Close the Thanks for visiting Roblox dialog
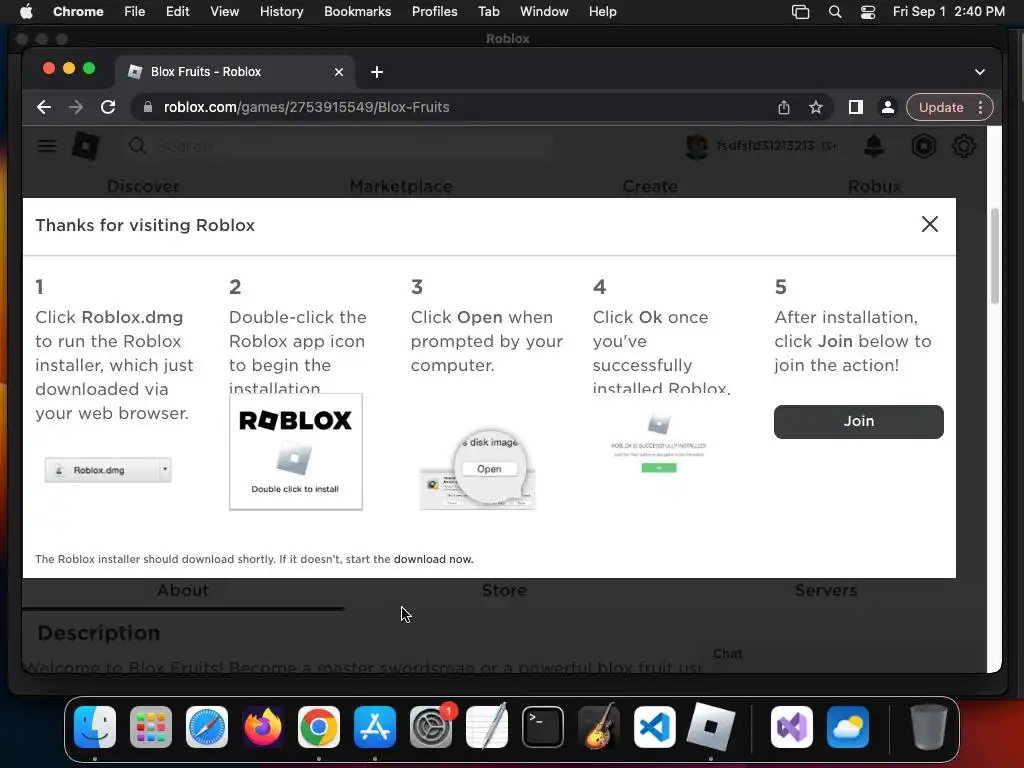Screen dimensions: 1024x768 pos(929,224)
